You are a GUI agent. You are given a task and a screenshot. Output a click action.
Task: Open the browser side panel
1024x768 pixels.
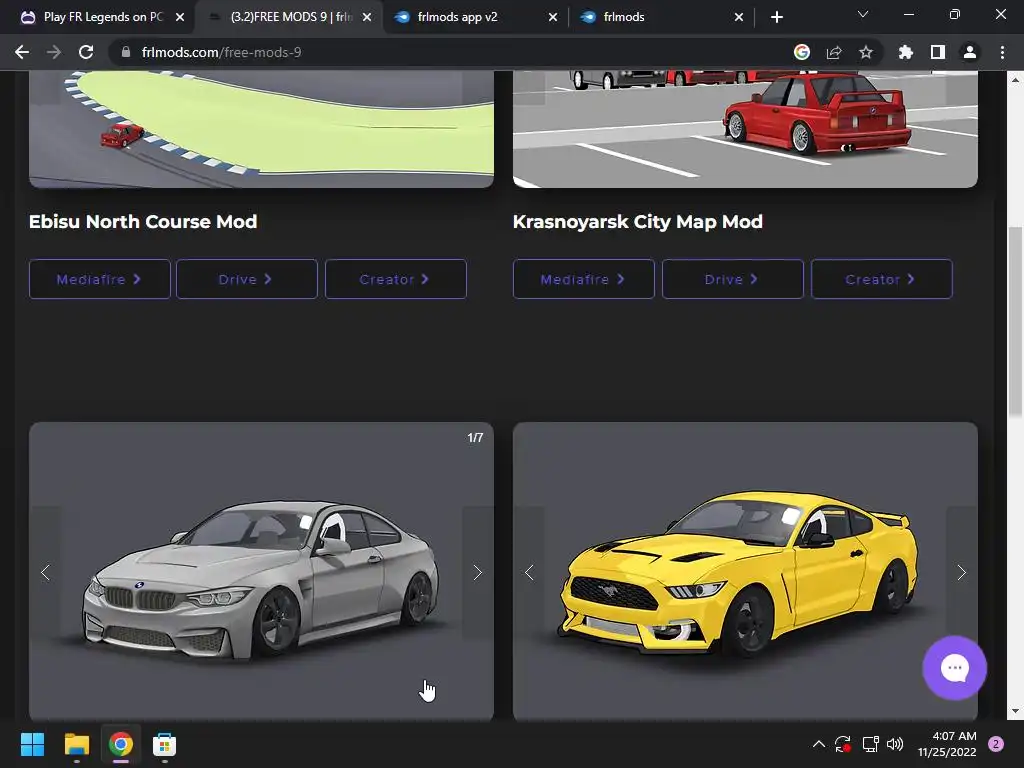[938, 52]
